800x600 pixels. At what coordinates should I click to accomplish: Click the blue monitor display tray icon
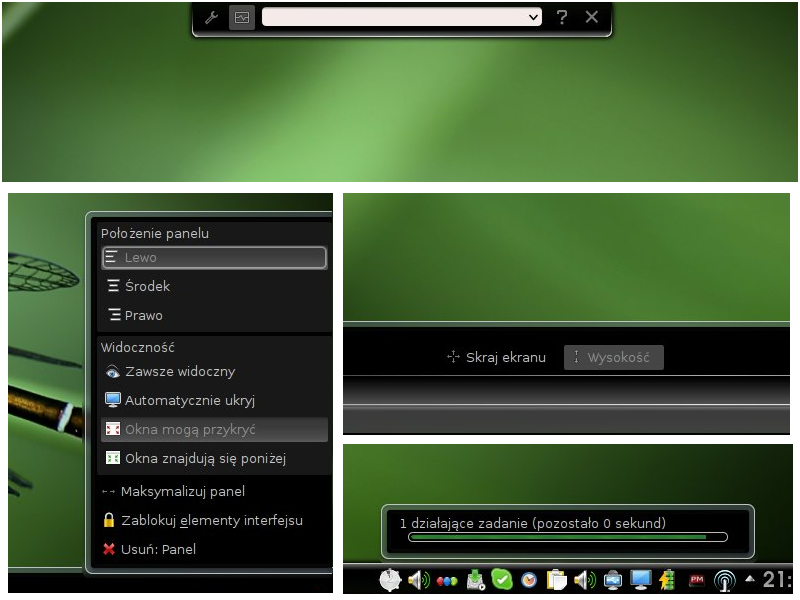coord(641,580)
